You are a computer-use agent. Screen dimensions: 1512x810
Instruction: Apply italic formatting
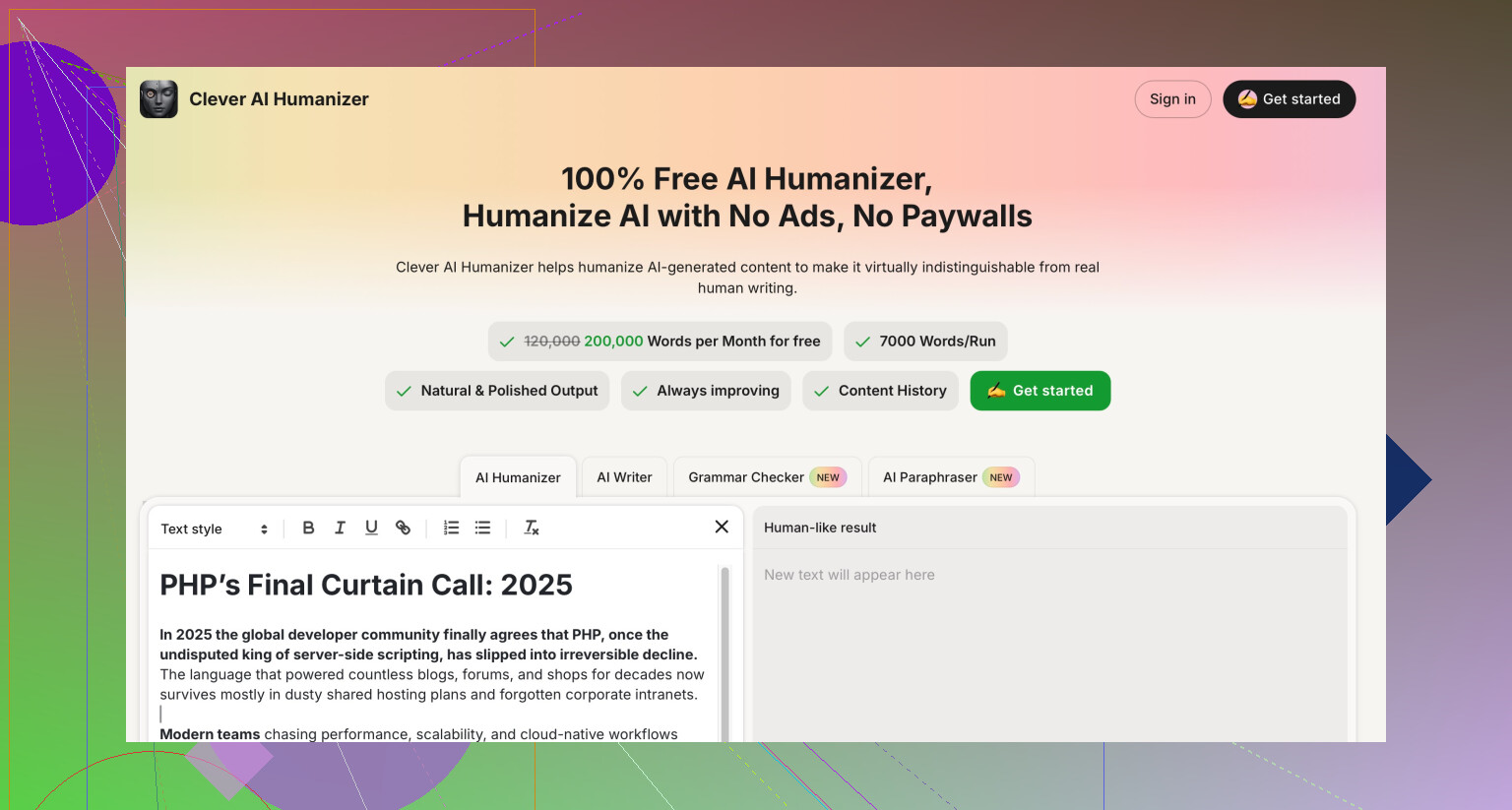tap(340, 528)
